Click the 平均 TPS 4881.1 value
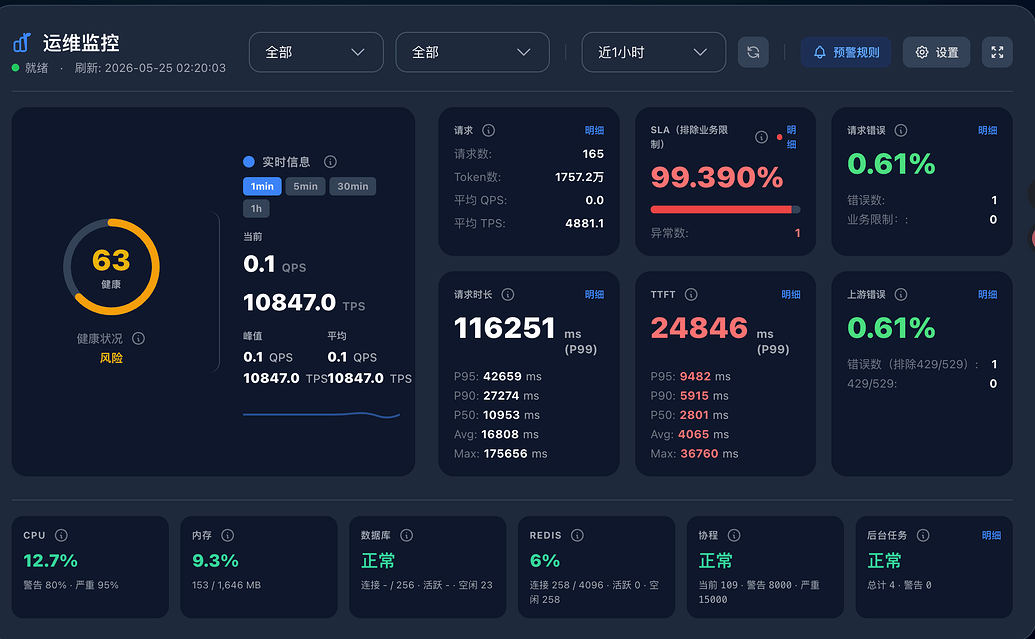 click(x=584, y=223)
